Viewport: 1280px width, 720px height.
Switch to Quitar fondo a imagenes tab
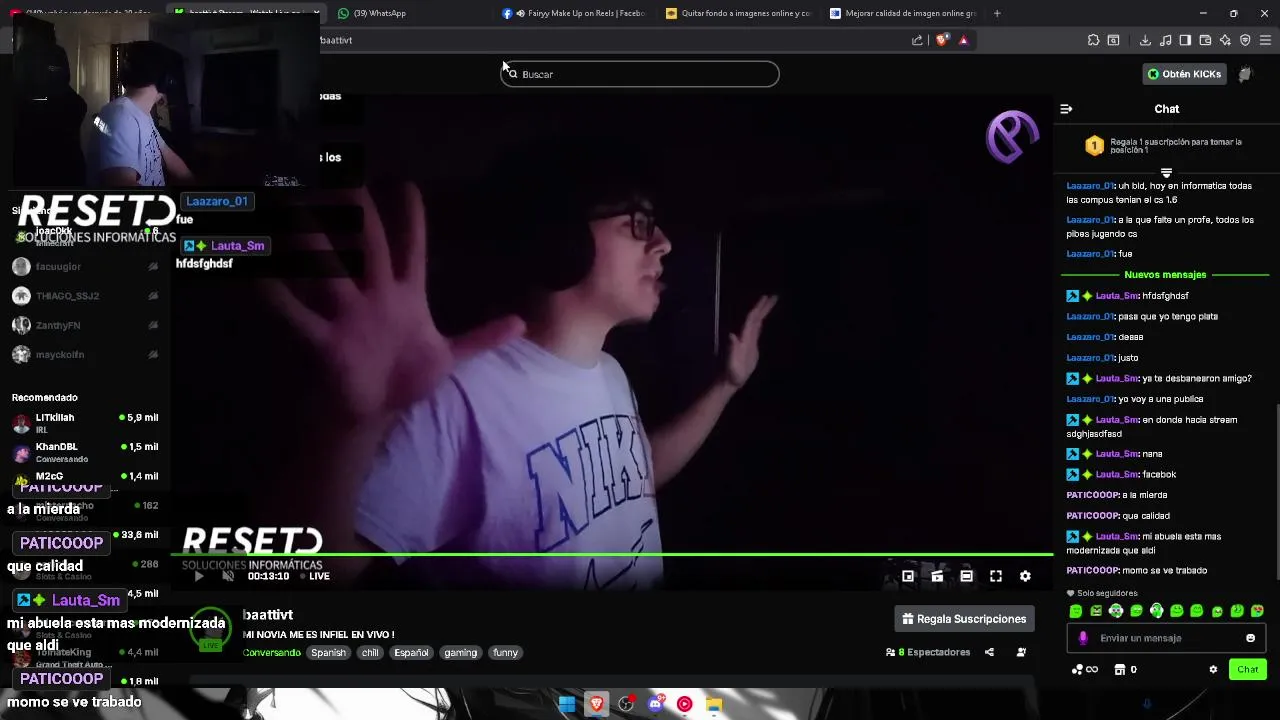click(737, 13)
